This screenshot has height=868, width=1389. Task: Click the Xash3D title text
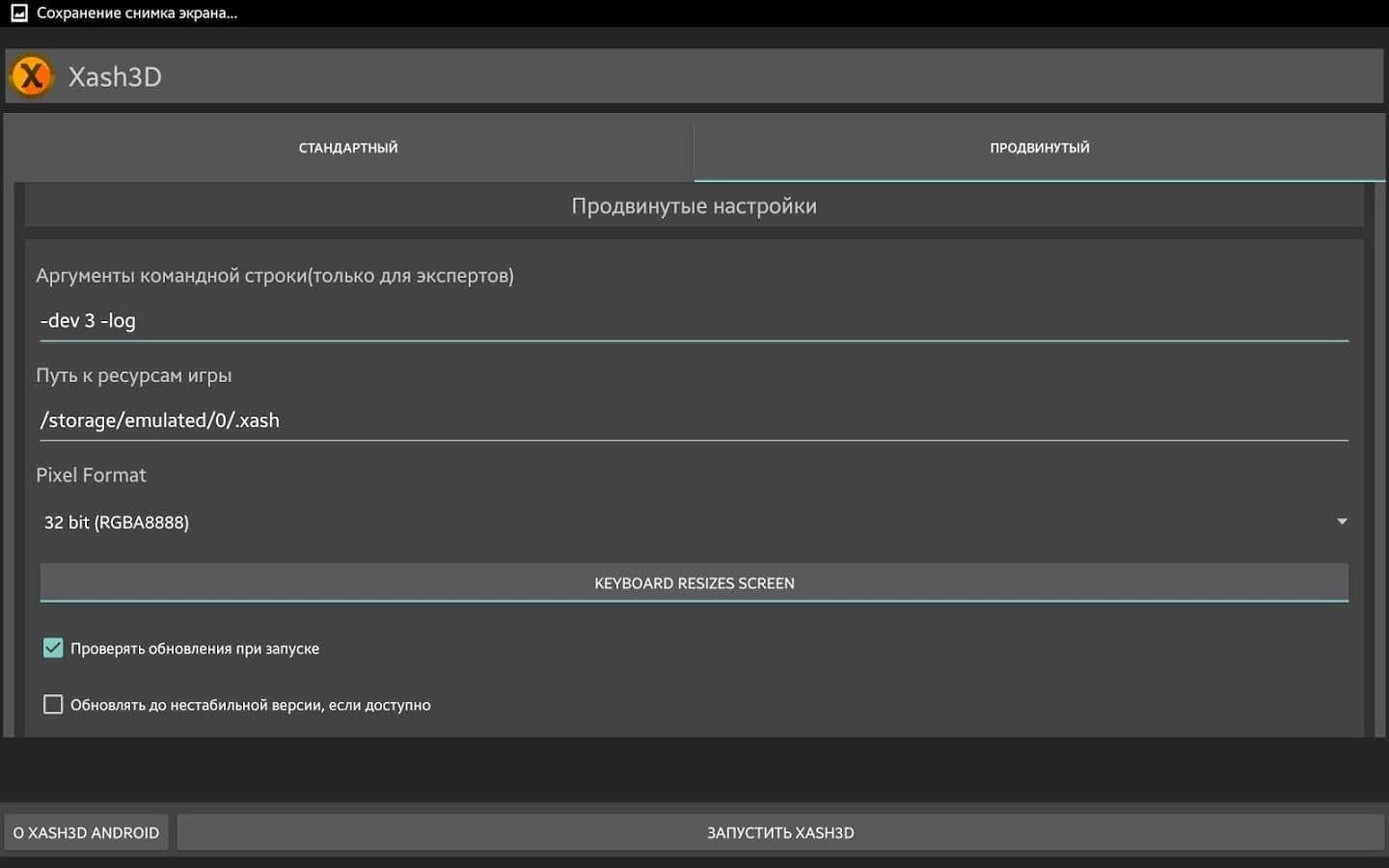(115, 77)
